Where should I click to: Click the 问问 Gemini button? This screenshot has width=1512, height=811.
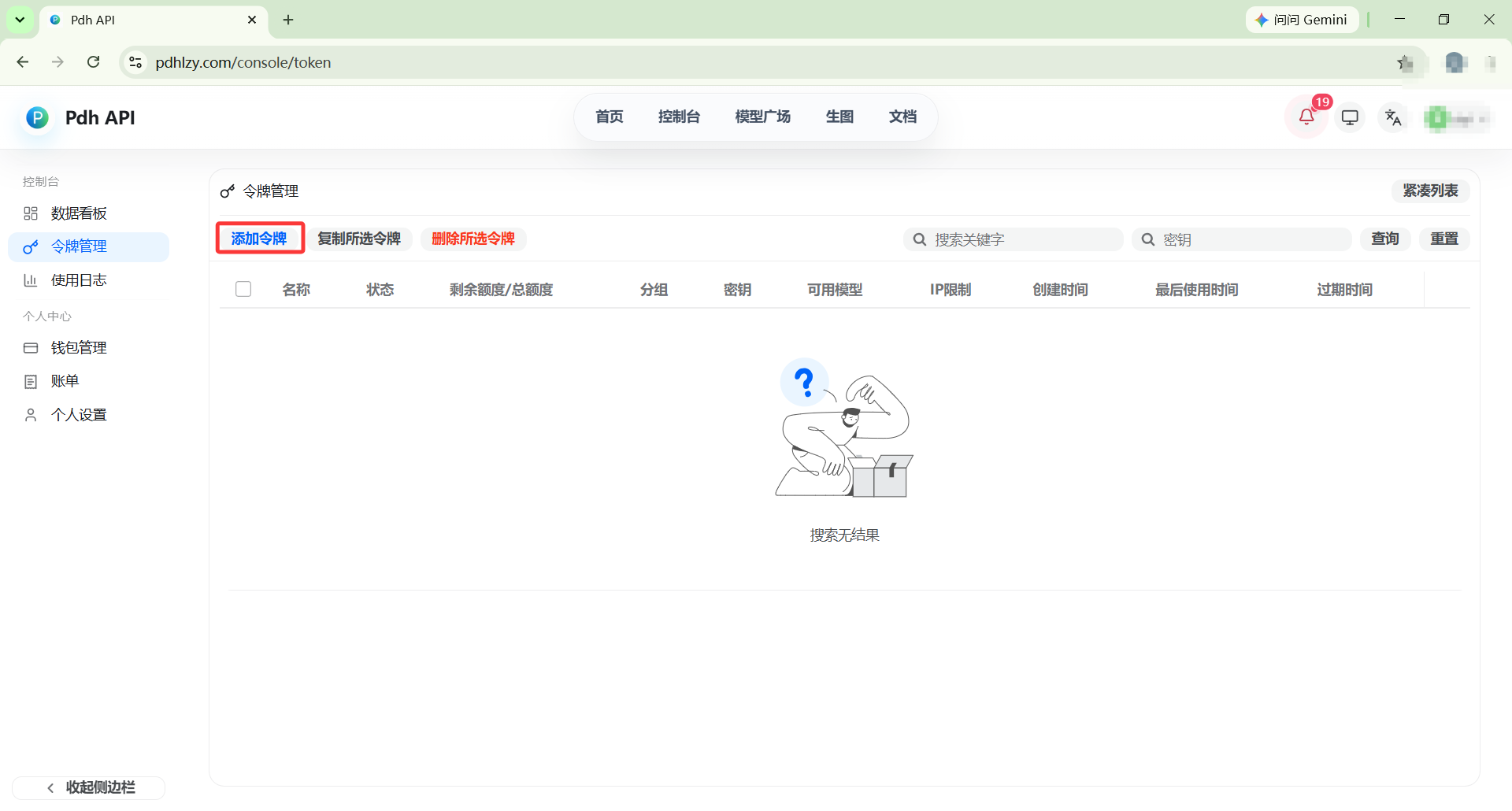pyautogui.click(x=1303, y=20)
